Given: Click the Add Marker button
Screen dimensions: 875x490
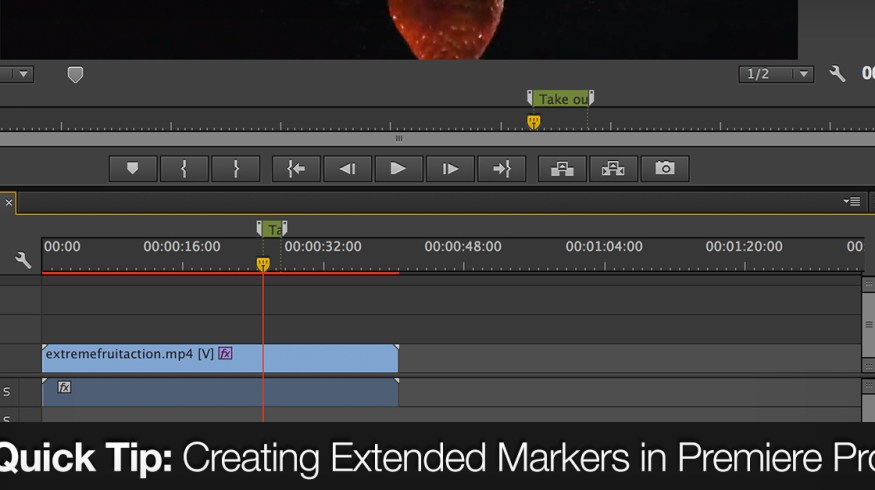Looking at the screenshot, I should tap(133, 169).
